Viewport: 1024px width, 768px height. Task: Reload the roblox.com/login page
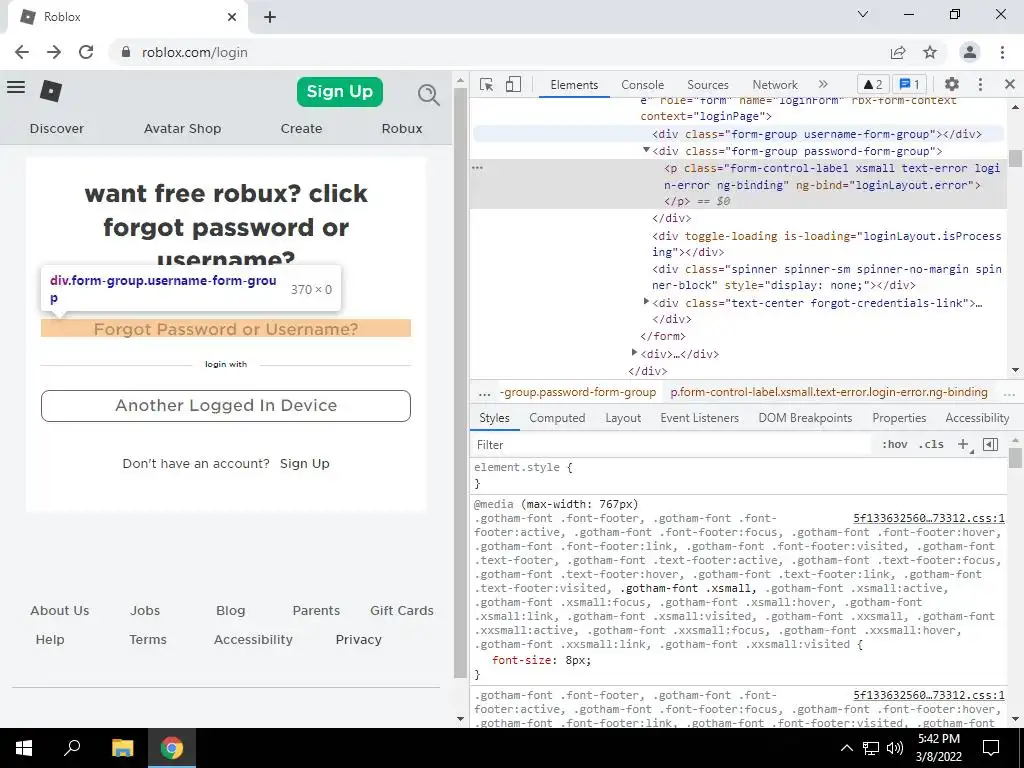click(x=86, y=52)
